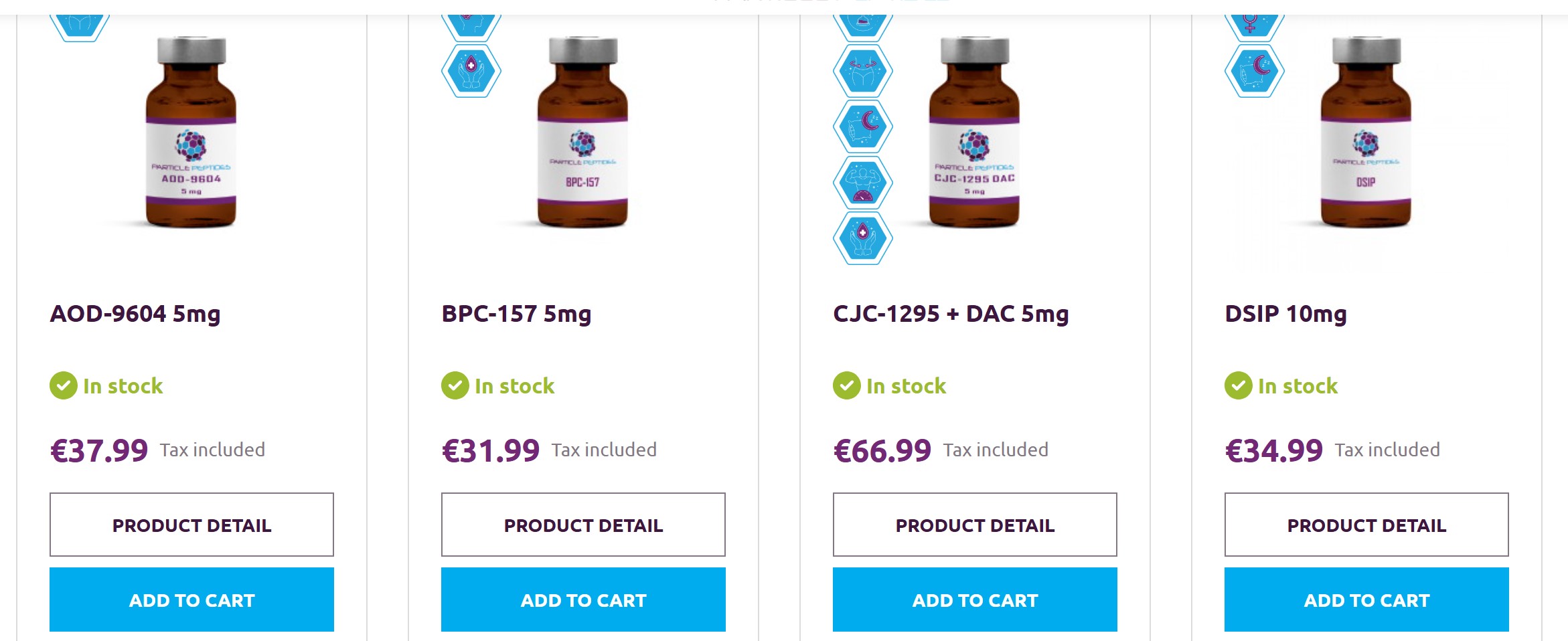View product detail of AOD-9604 5mg
This screenshot has height=641, width=1568.
[x=191, y=525]
